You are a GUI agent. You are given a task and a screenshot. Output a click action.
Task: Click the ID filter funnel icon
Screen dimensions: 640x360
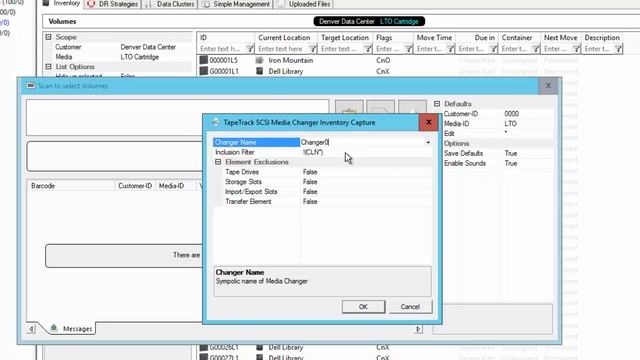249,49
